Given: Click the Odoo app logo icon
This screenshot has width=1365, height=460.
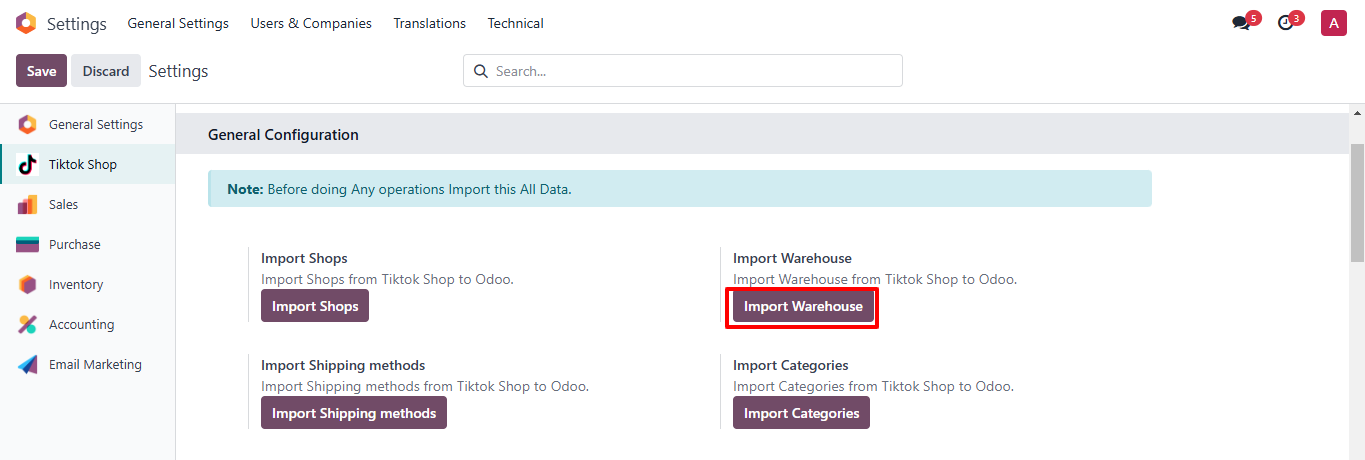Looking at the screenshot, I should coord(26,23).
